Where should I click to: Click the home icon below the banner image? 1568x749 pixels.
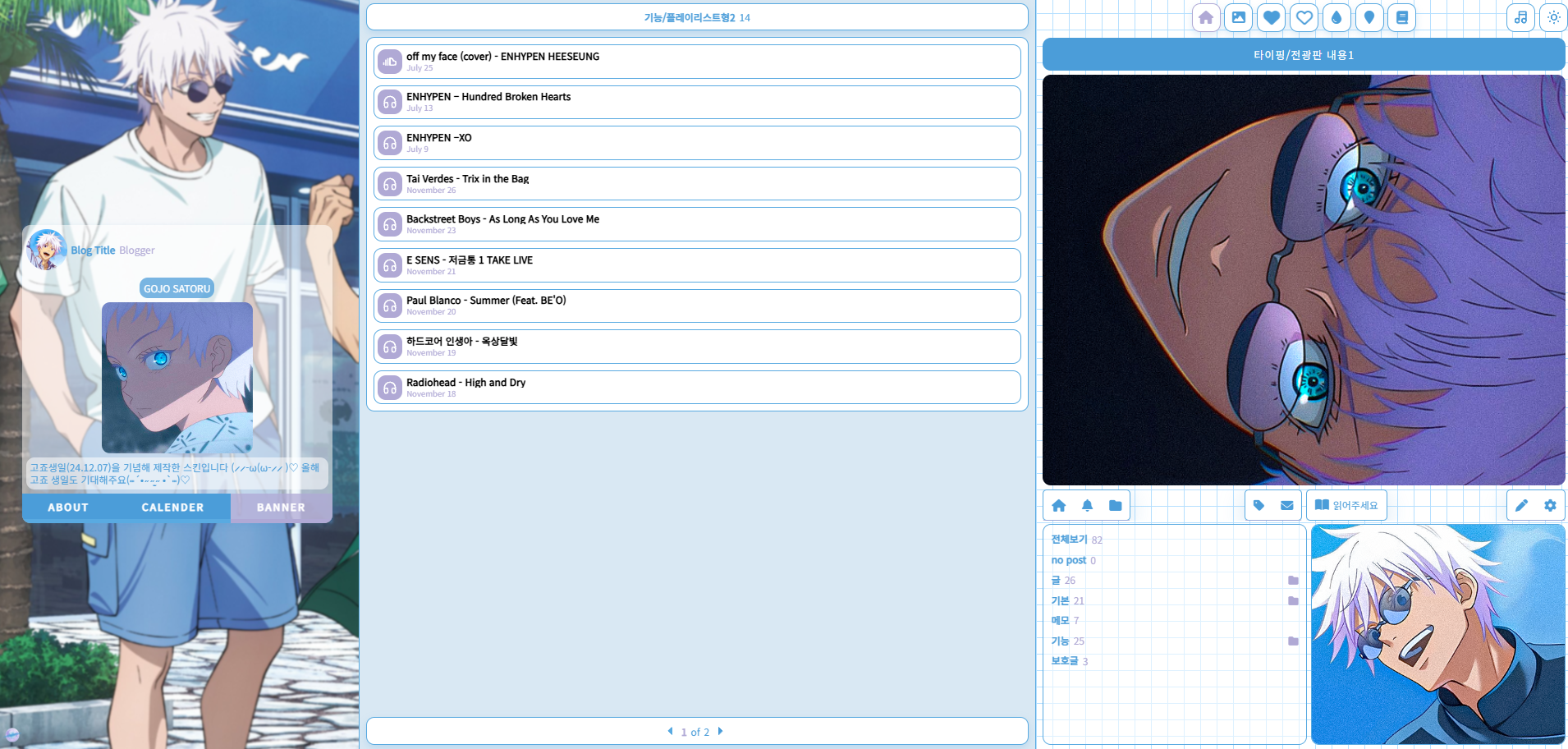tap(1059, 506)
